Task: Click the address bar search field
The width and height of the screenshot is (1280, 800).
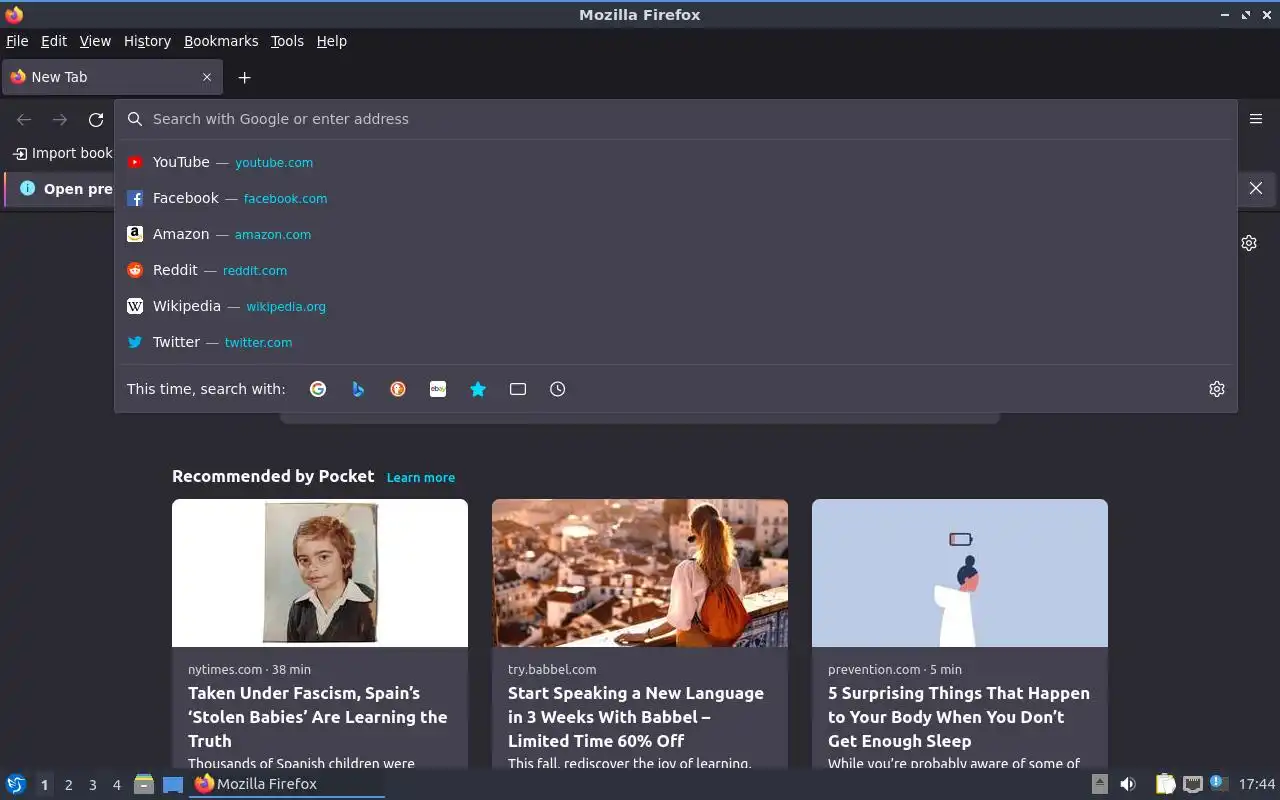Action: pyautogui.click(x=676, y=119)
